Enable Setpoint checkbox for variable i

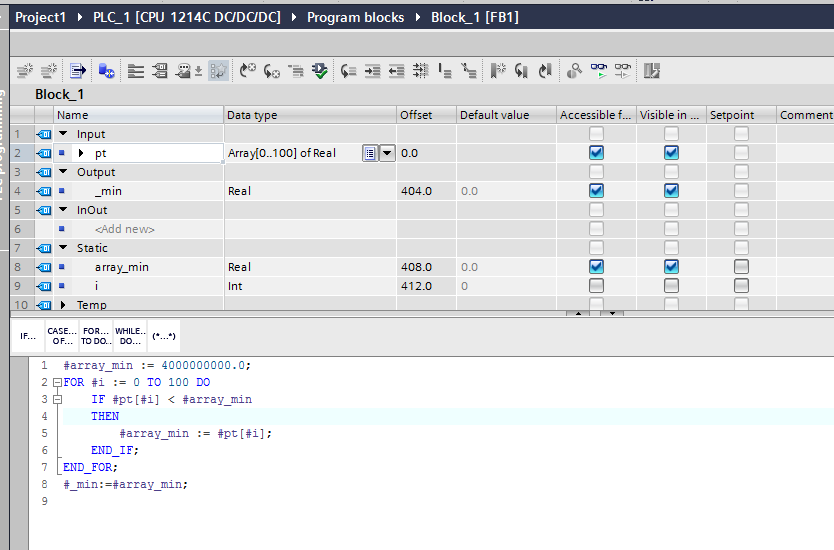pyautogui.click(x=741, y=286)
